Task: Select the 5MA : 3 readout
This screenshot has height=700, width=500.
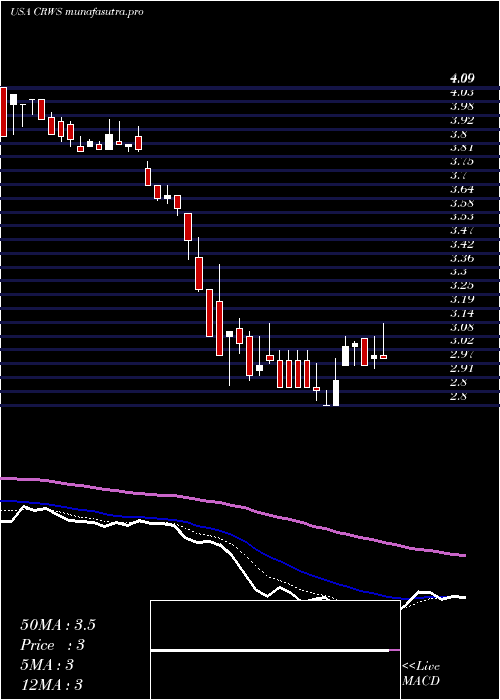Action: tap(47, 665)
